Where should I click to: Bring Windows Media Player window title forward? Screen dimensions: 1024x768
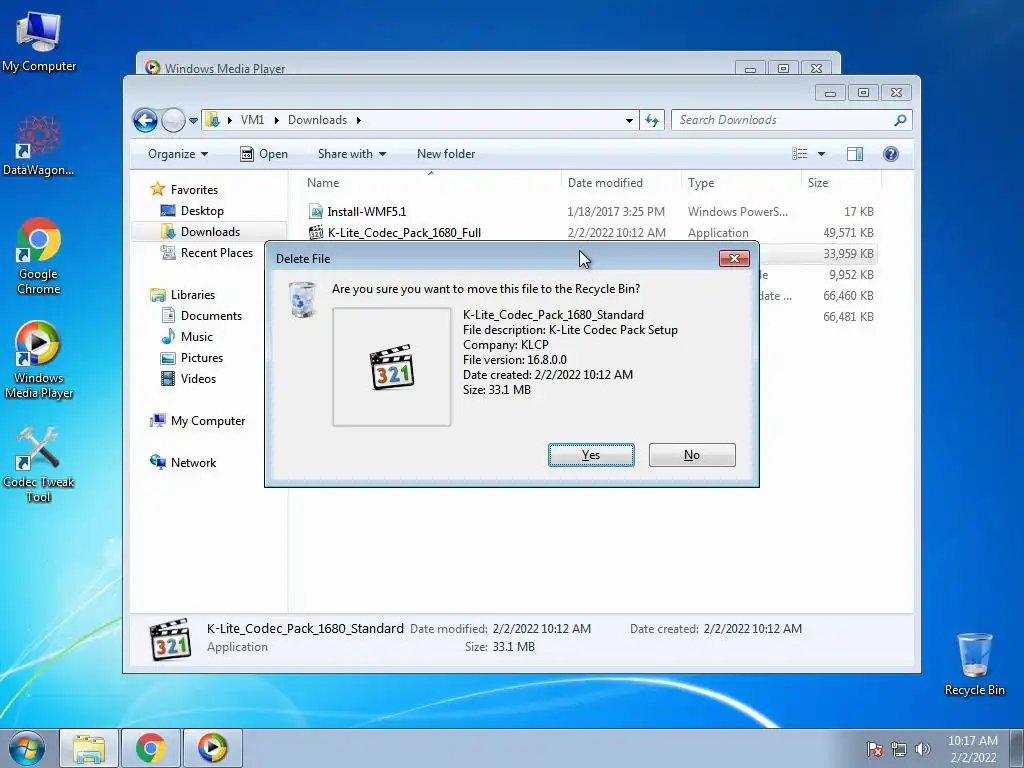pos(225,68)
